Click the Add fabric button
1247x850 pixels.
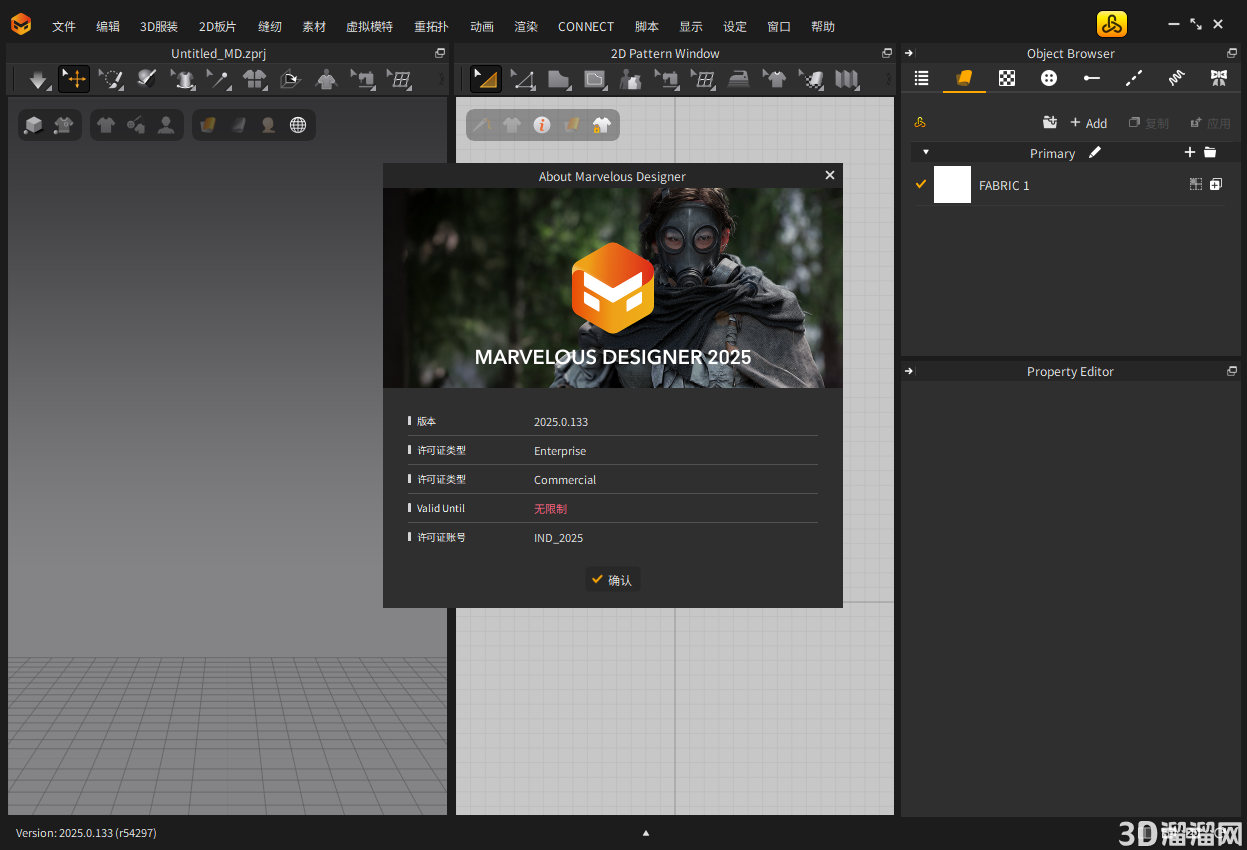1089,123
